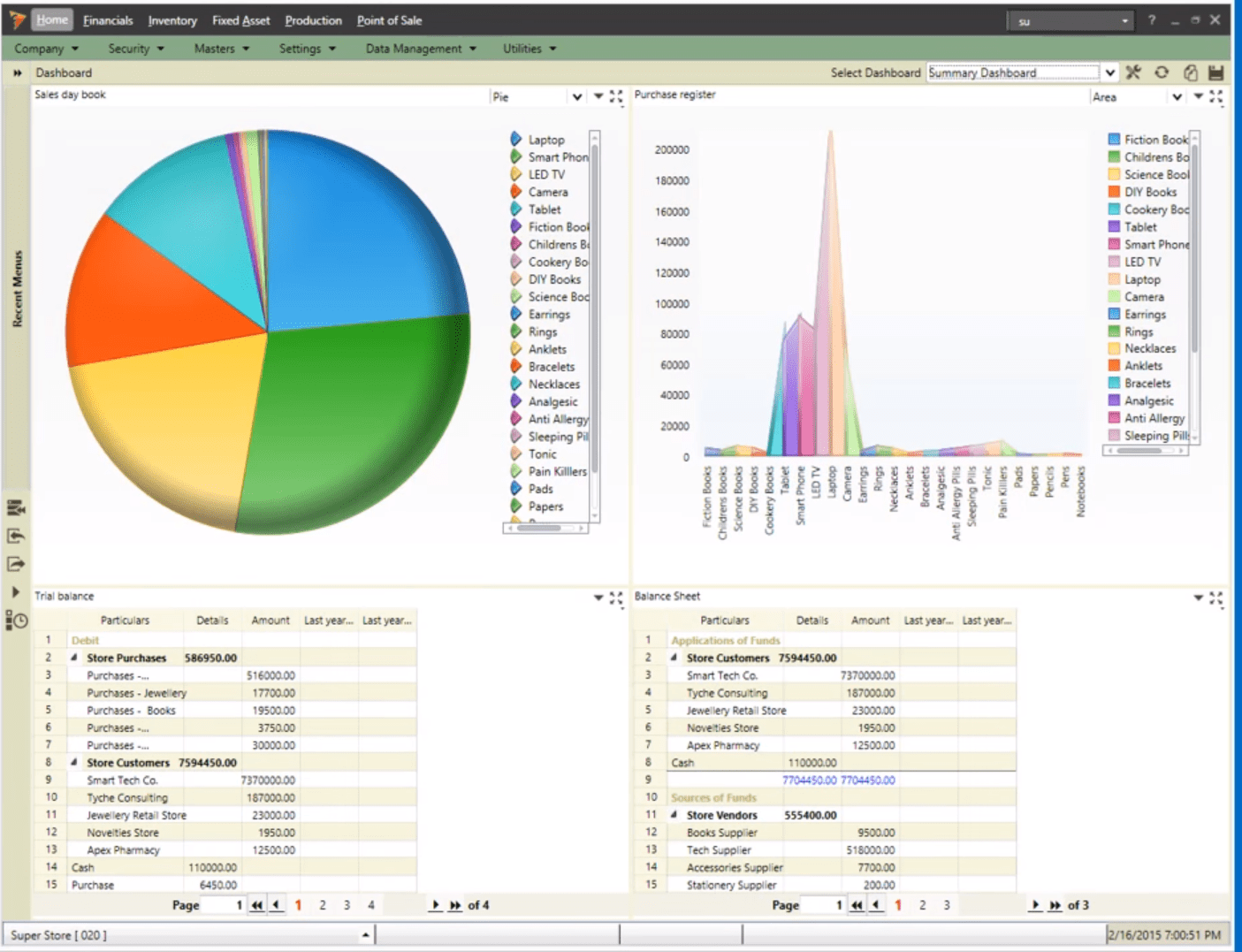Open the Inventory menu
1242x952 pixels.
click(172, 20)
